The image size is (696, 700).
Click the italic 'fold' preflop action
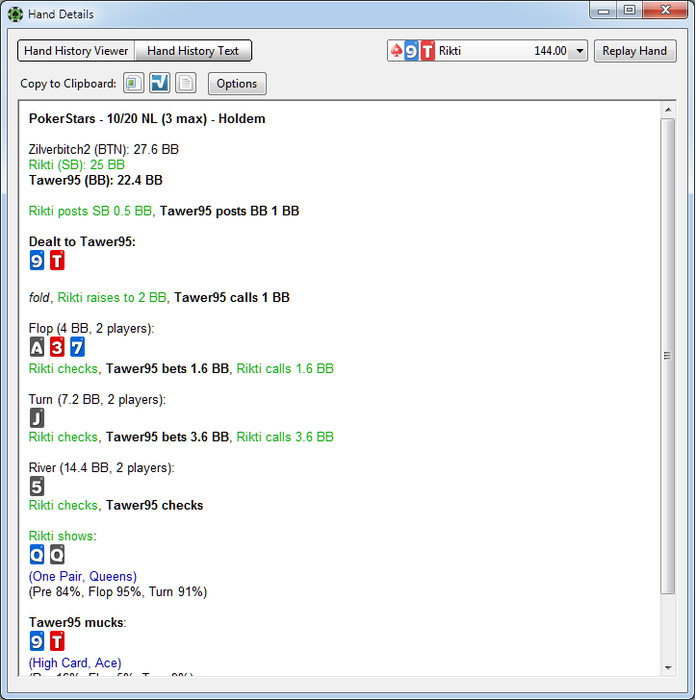pyautogui.click(x=39, y=297)
